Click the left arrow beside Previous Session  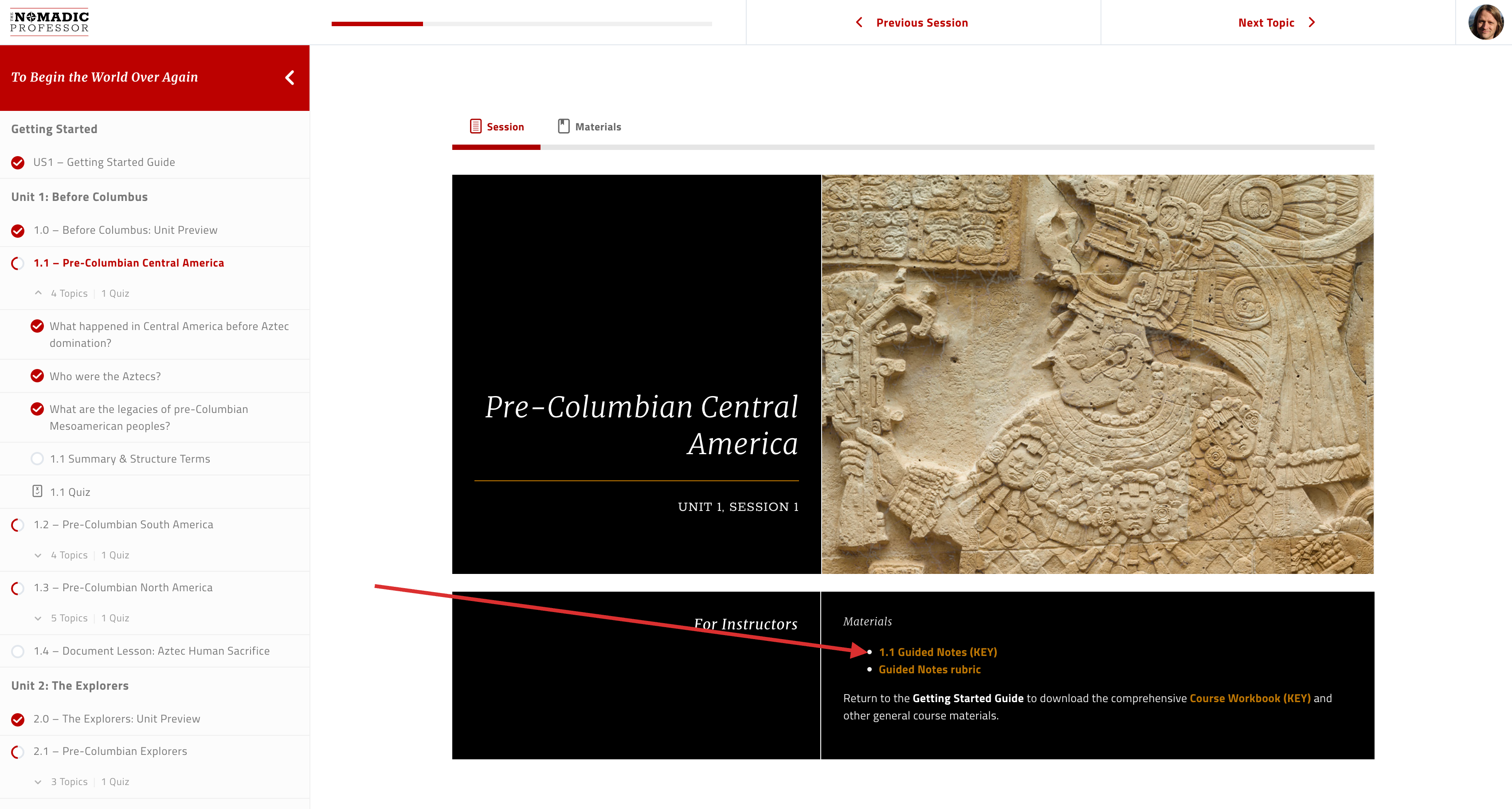pyautogui.click(x=859, y=22)
